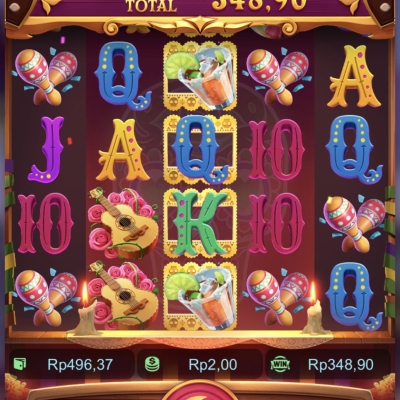The height and width of the screenshot is (400, 400).
Task: Select the green K symbol
Action: click(x=201, y=223)
